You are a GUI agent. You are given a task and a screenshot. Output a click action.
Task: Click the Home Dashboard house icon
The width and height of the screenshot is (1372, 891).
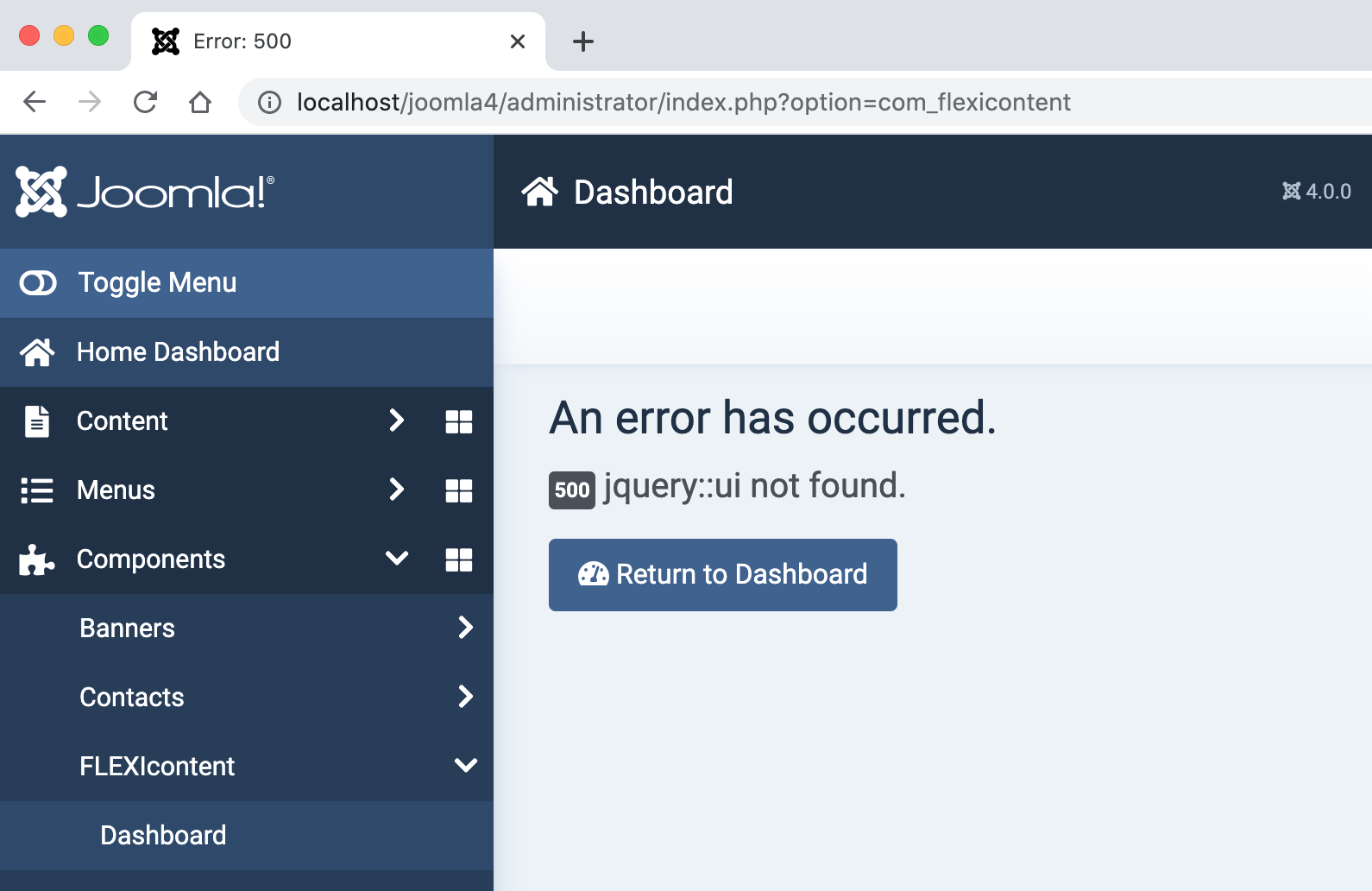(x=37, y=352)
